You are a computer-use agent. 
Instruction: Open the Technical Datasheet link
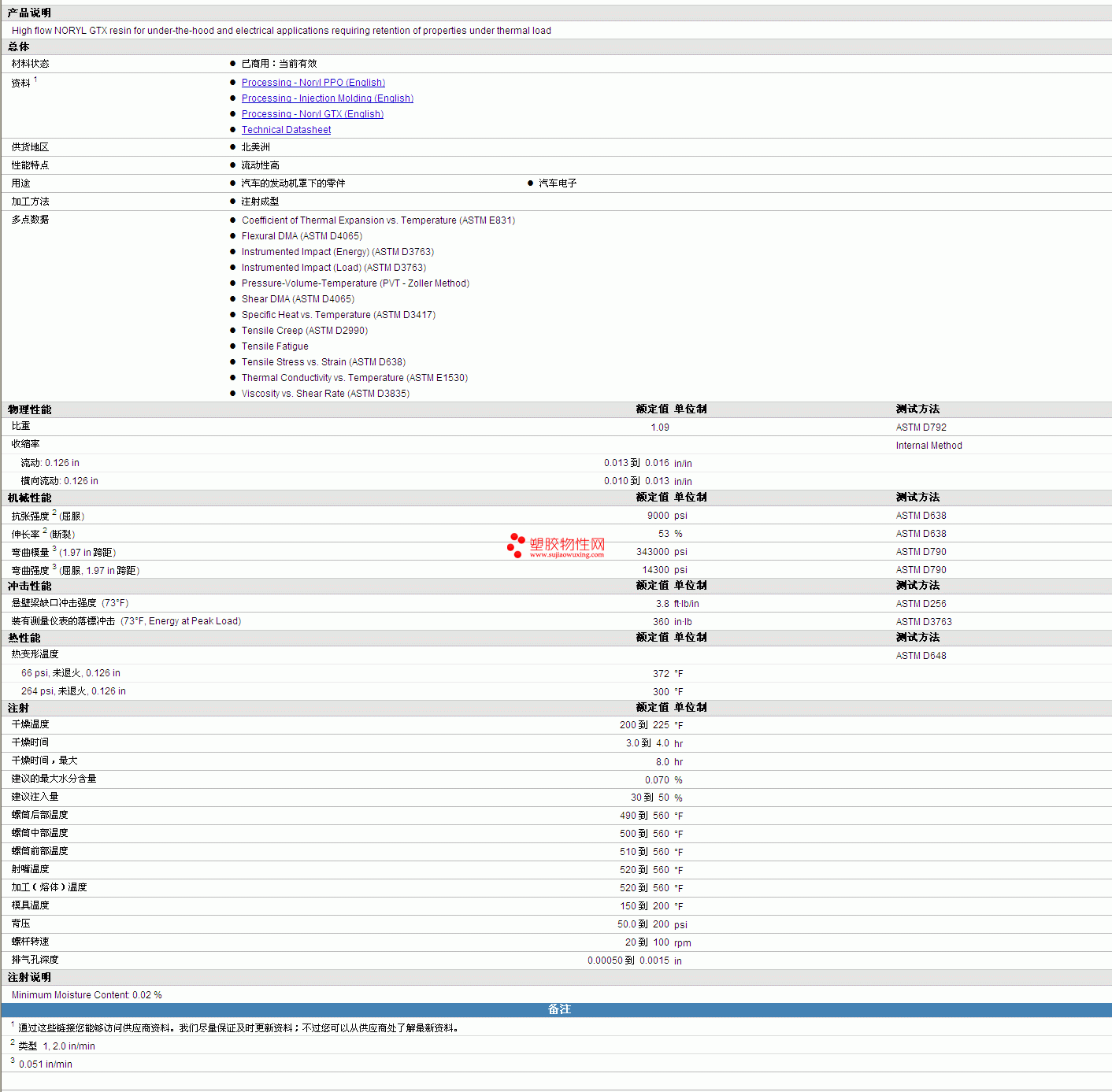[286, 130]
